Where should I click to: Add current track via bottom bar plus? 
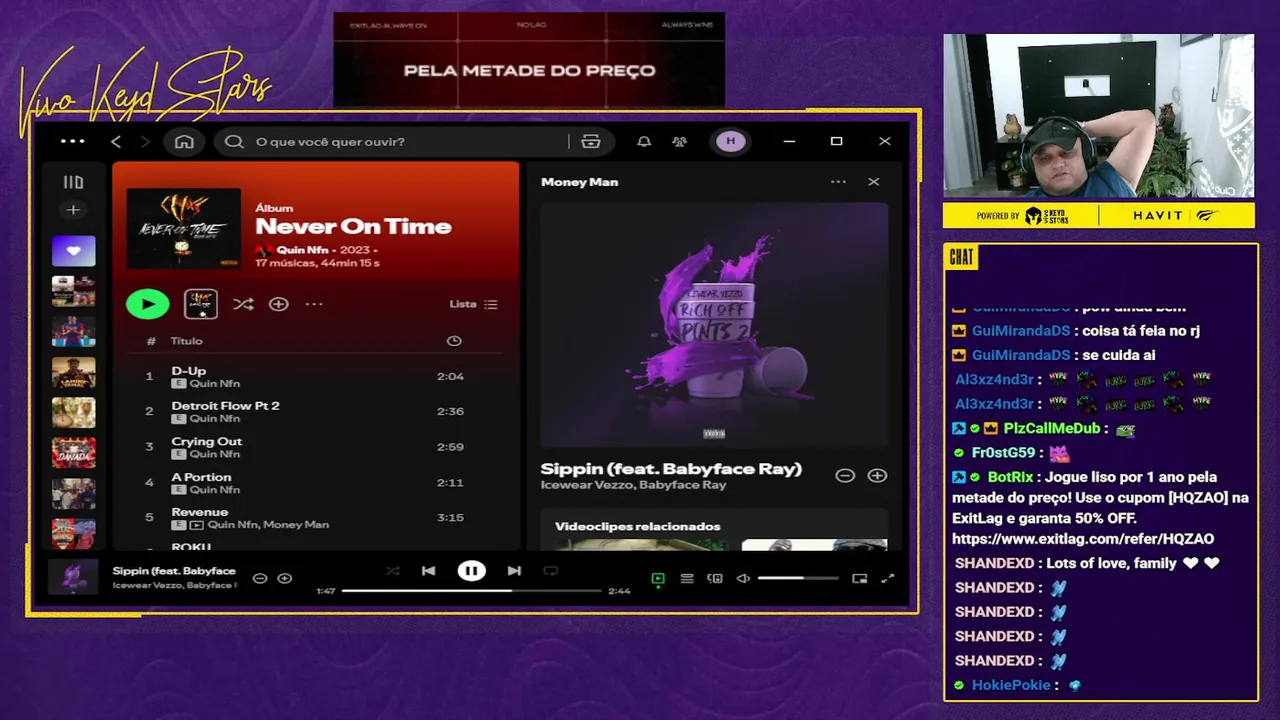point(285,578)
